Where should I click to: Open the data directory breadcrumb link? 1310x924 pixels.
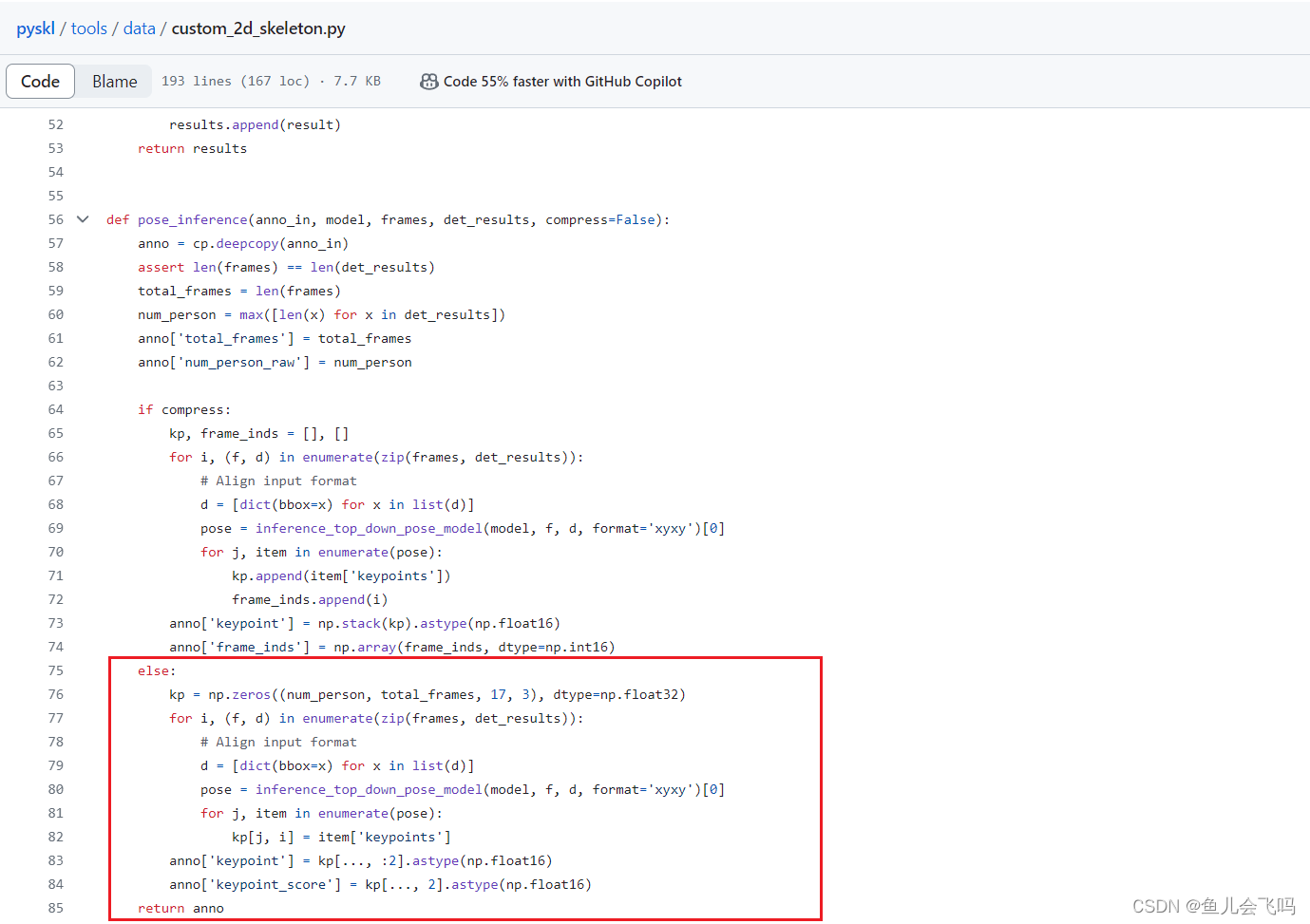[x=139, y=28]
